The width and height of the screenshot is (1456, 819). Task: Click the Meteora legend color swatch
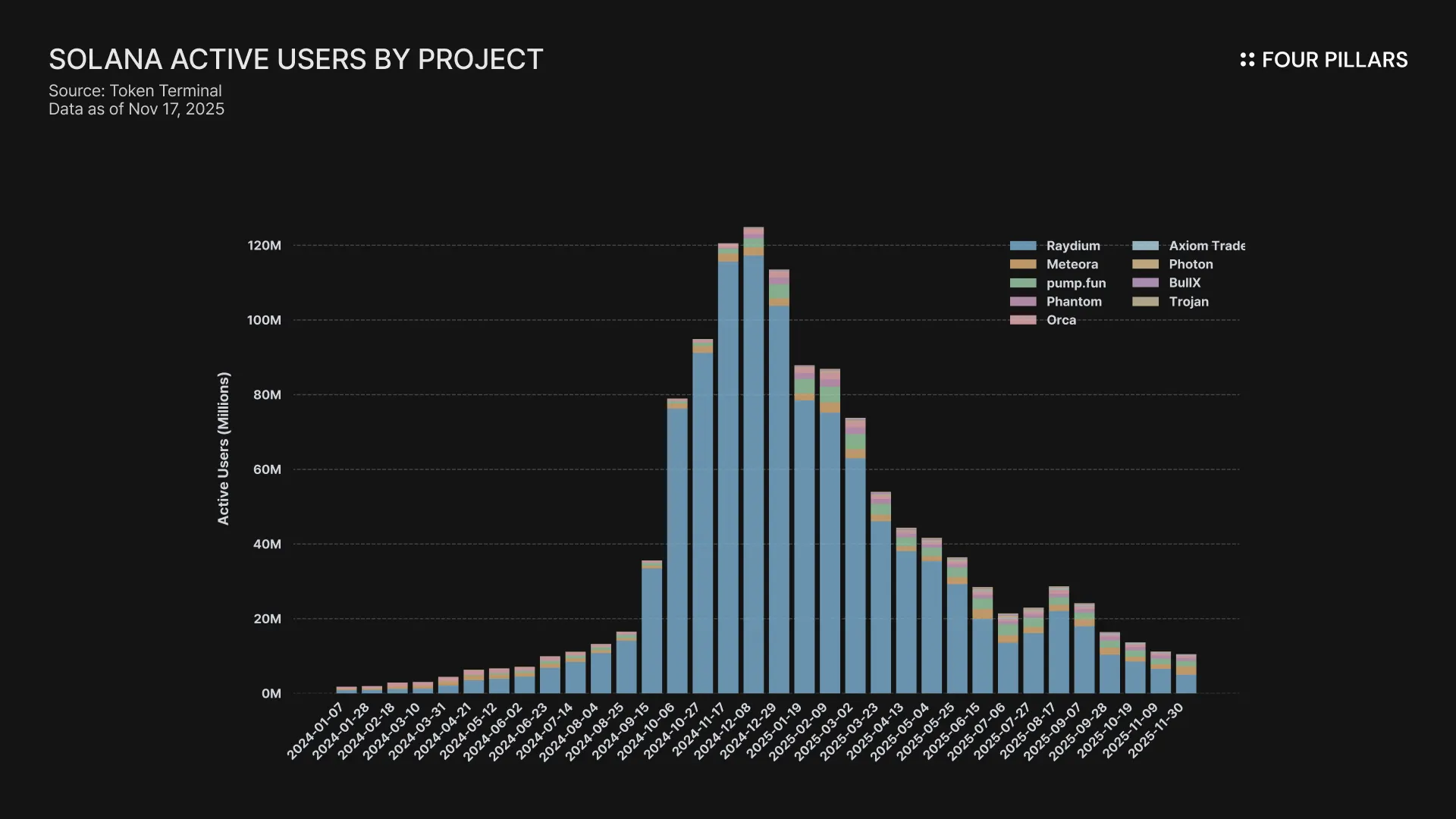[1023, 265]
